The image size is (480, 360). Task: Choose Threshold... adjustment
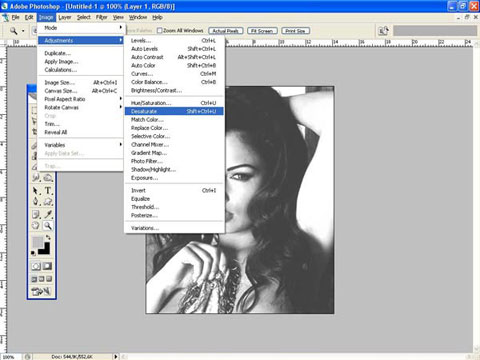(x=174, y=207)
